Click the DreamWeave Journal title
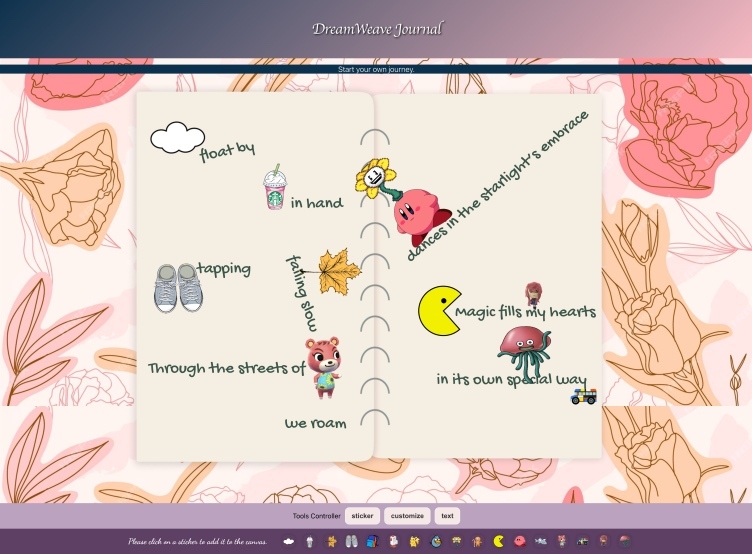Screen dimensions: 752x554 [377, 29]
